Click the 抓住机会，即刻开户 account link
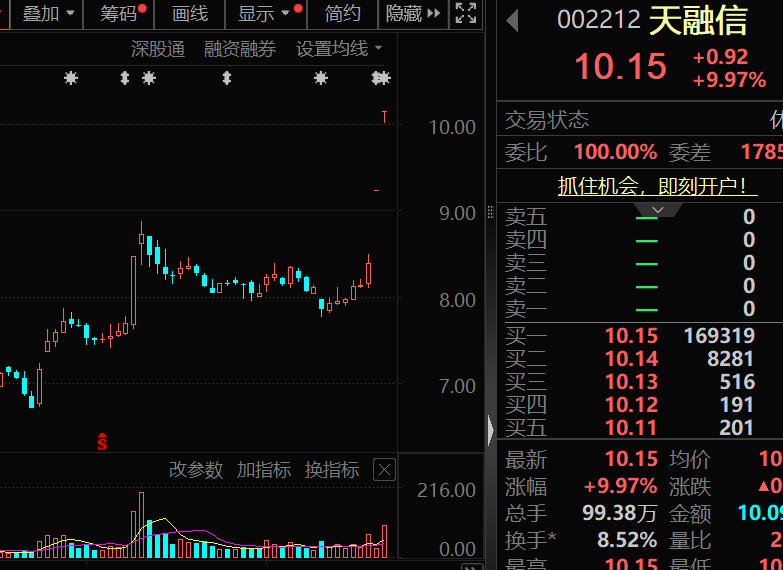 pos(657,186)
